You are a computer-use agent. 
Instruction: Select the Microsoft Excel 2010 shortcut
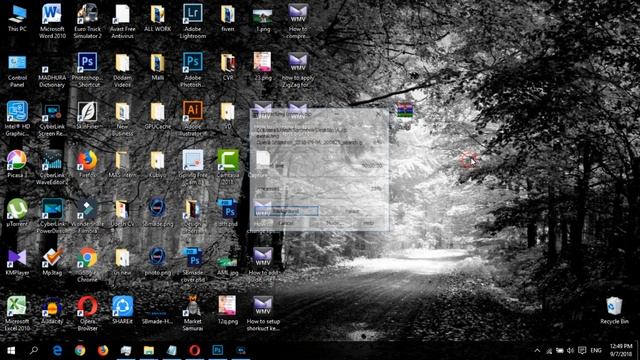pos(17,313)
